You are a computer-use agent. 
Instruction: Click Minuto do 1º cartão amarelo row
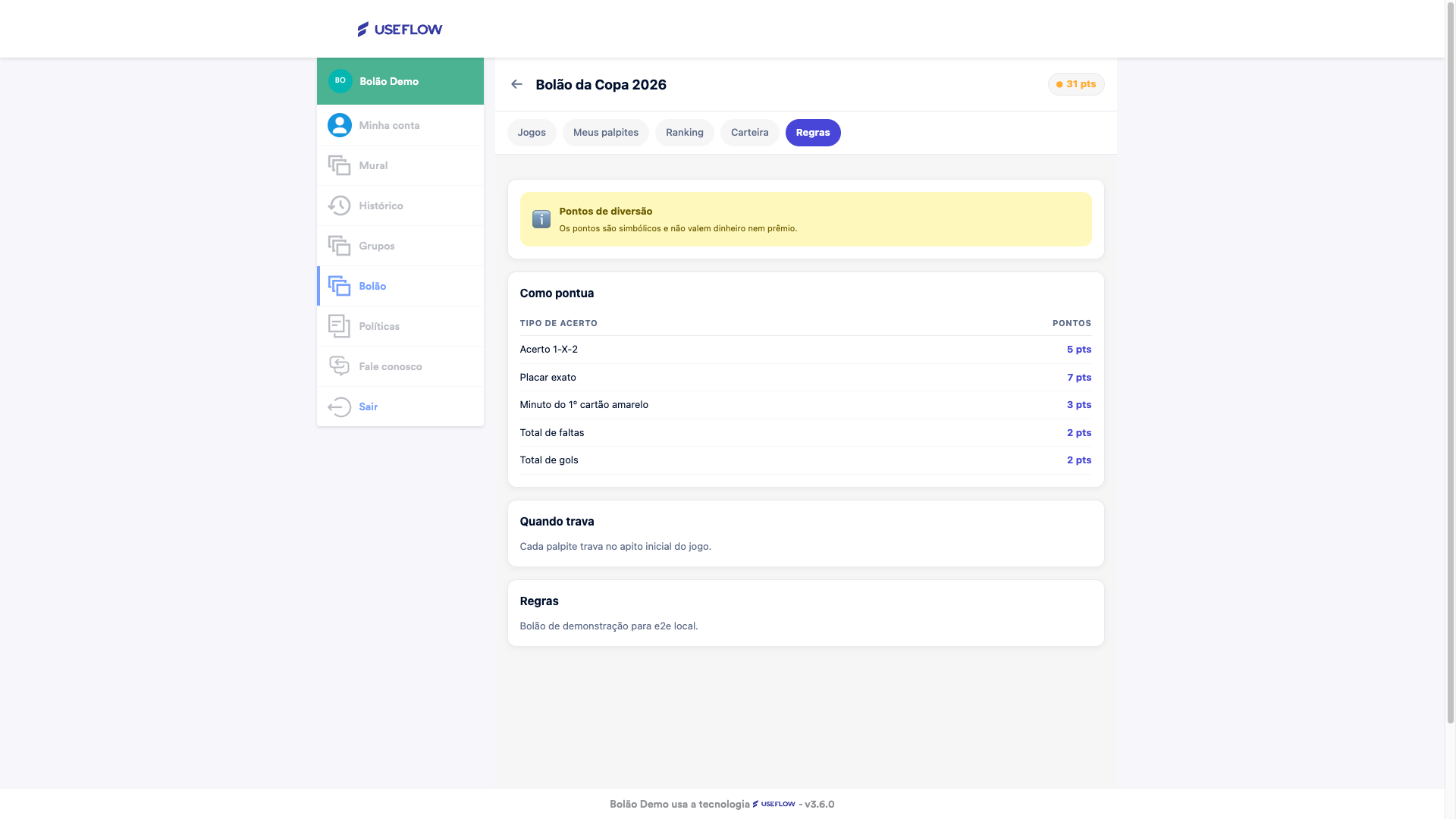[x=805, y=405]
